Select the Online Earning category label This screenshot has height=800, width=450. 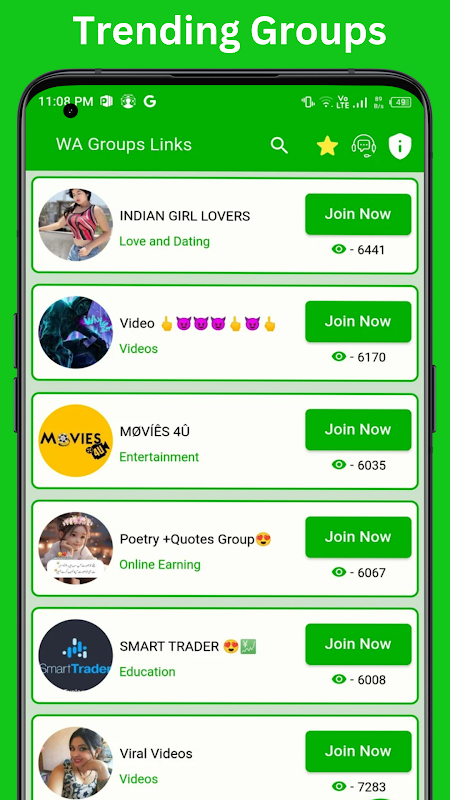(160, 564)
